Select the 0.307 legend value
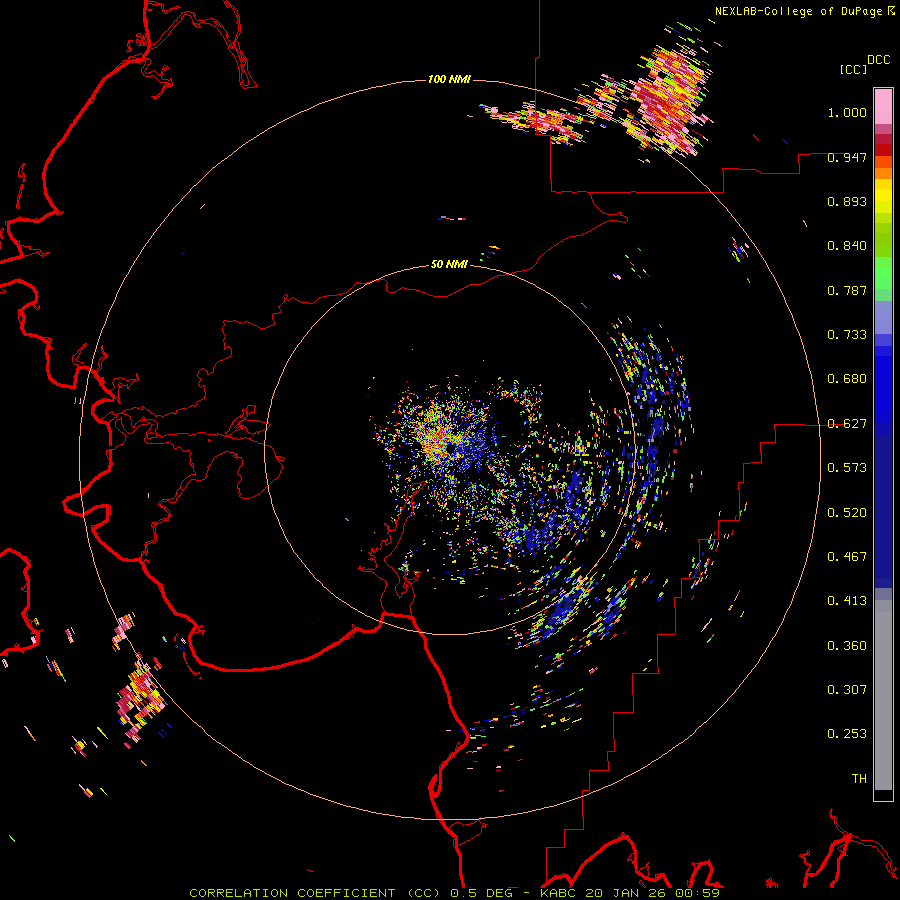 pos(847,690)
